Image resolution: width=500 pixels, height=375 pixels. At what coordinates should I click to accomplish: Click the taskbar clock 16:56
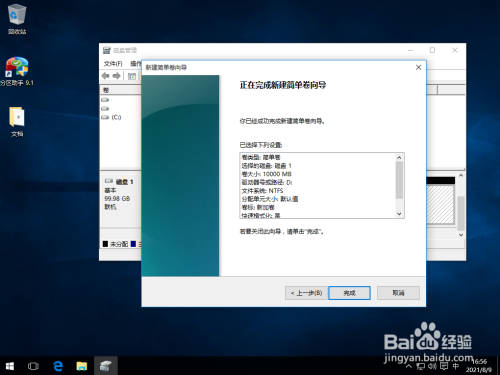pyautogui.click(x=480, y=361)
